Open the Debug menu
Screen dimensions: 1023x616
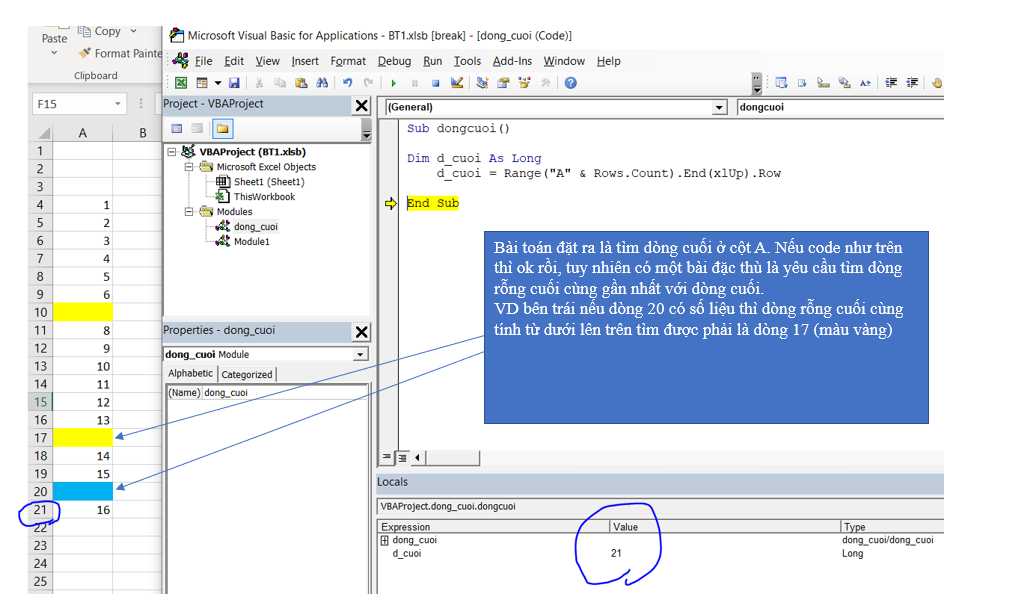[394, 61]
